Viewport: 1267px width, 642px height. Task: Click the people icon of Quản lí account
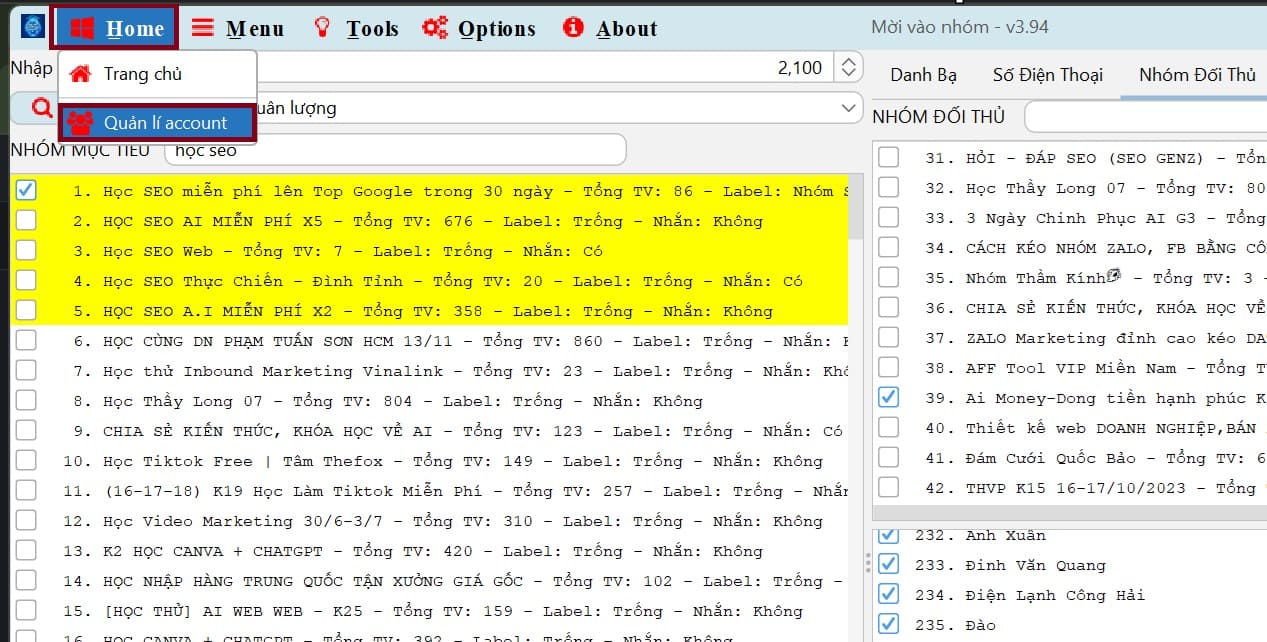coord(79,123)
